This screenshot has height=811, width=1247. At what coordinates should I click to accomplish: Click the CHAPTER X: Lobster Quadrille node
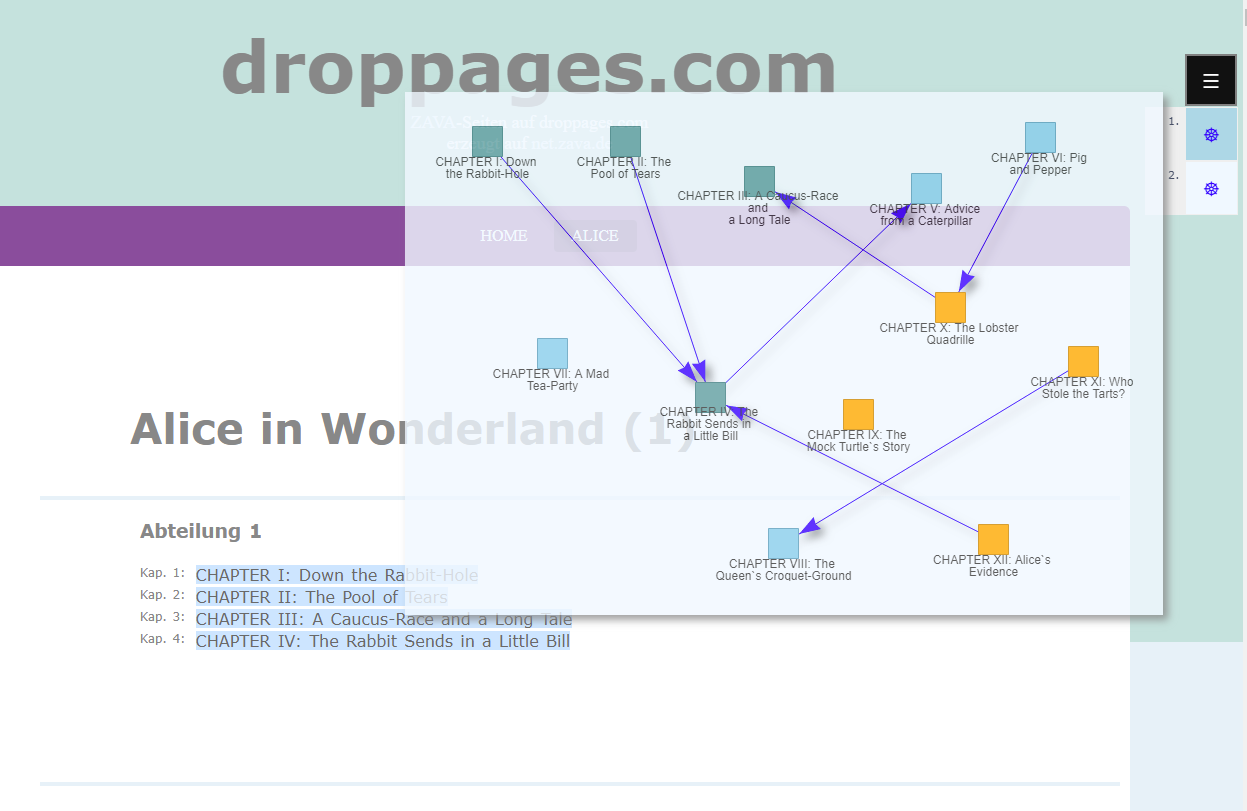951,306
